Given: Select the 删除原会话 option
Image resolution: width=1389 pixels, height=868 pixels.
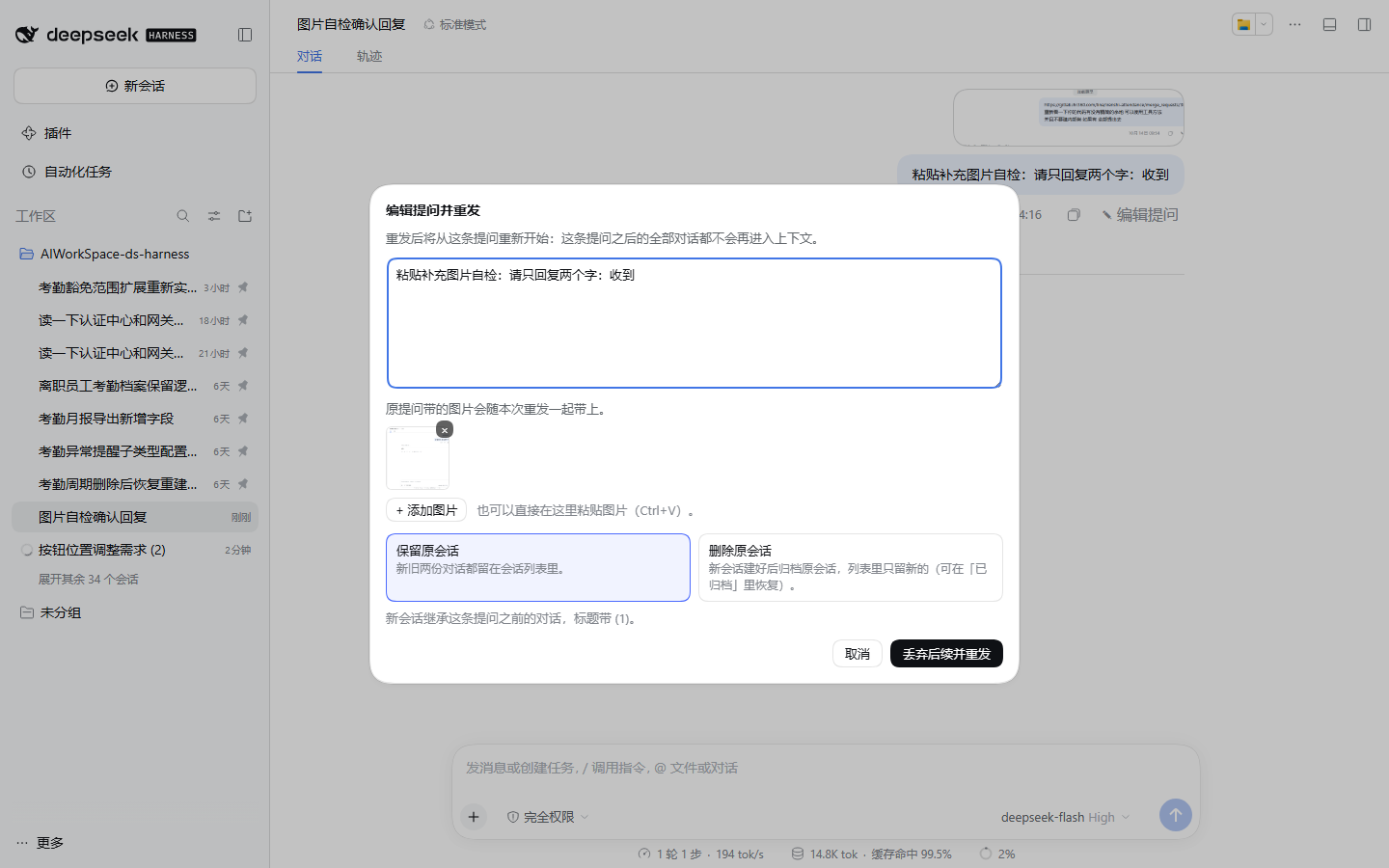Looking at the screenshot, I should 851,568.
